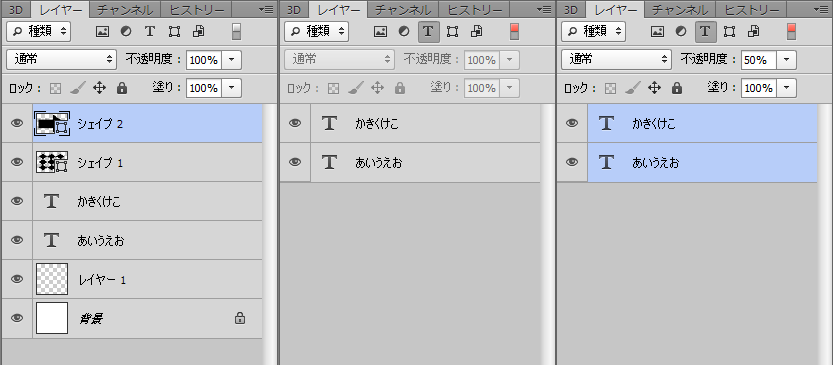This screenshot has width=834, height=365.
Task: Open 不透明度 50% arrow in right panel
Action: coord(786,60)
